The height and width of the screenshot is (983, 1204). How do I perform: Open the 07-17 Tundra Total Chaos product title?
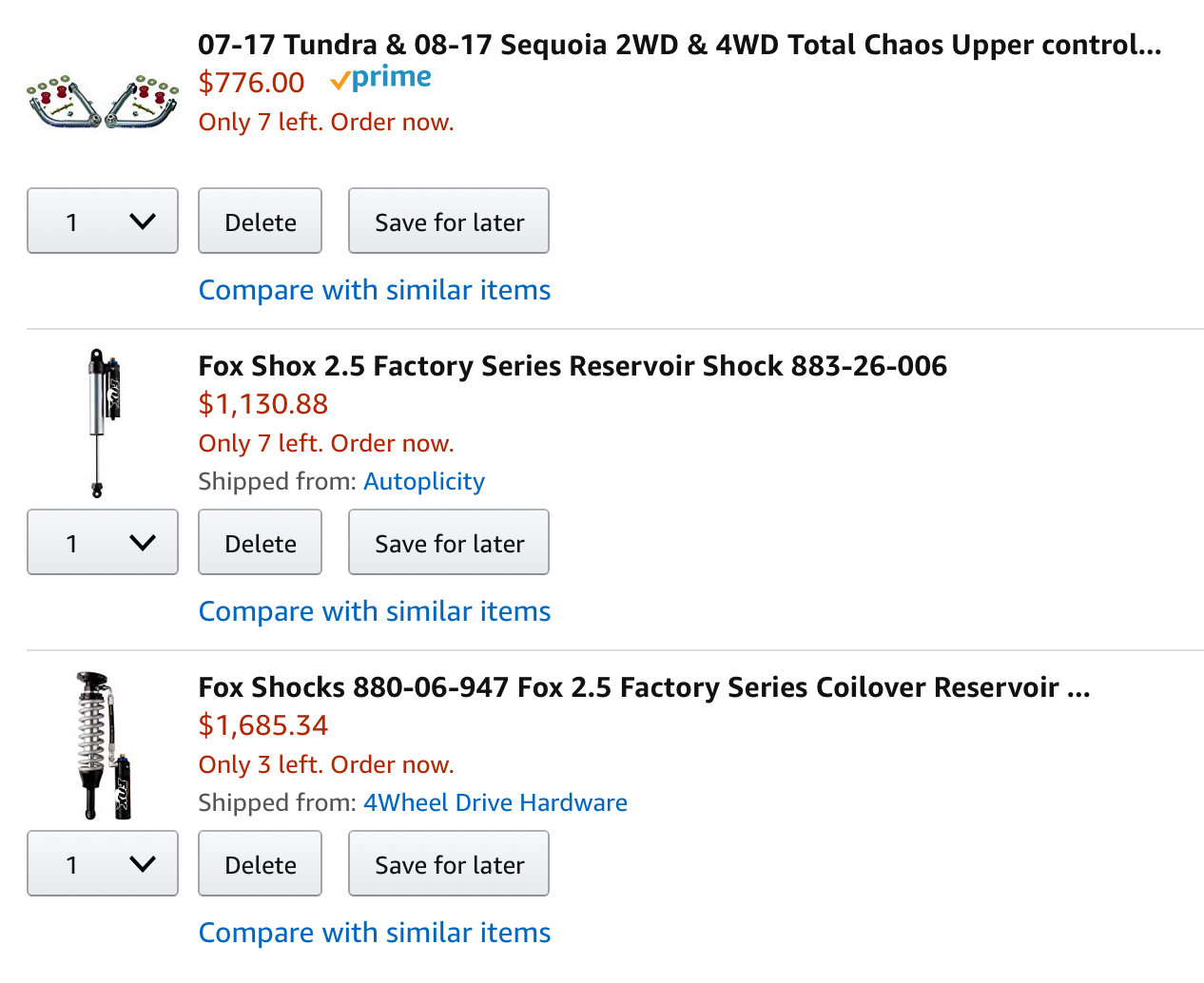click(x=680, y=45)
